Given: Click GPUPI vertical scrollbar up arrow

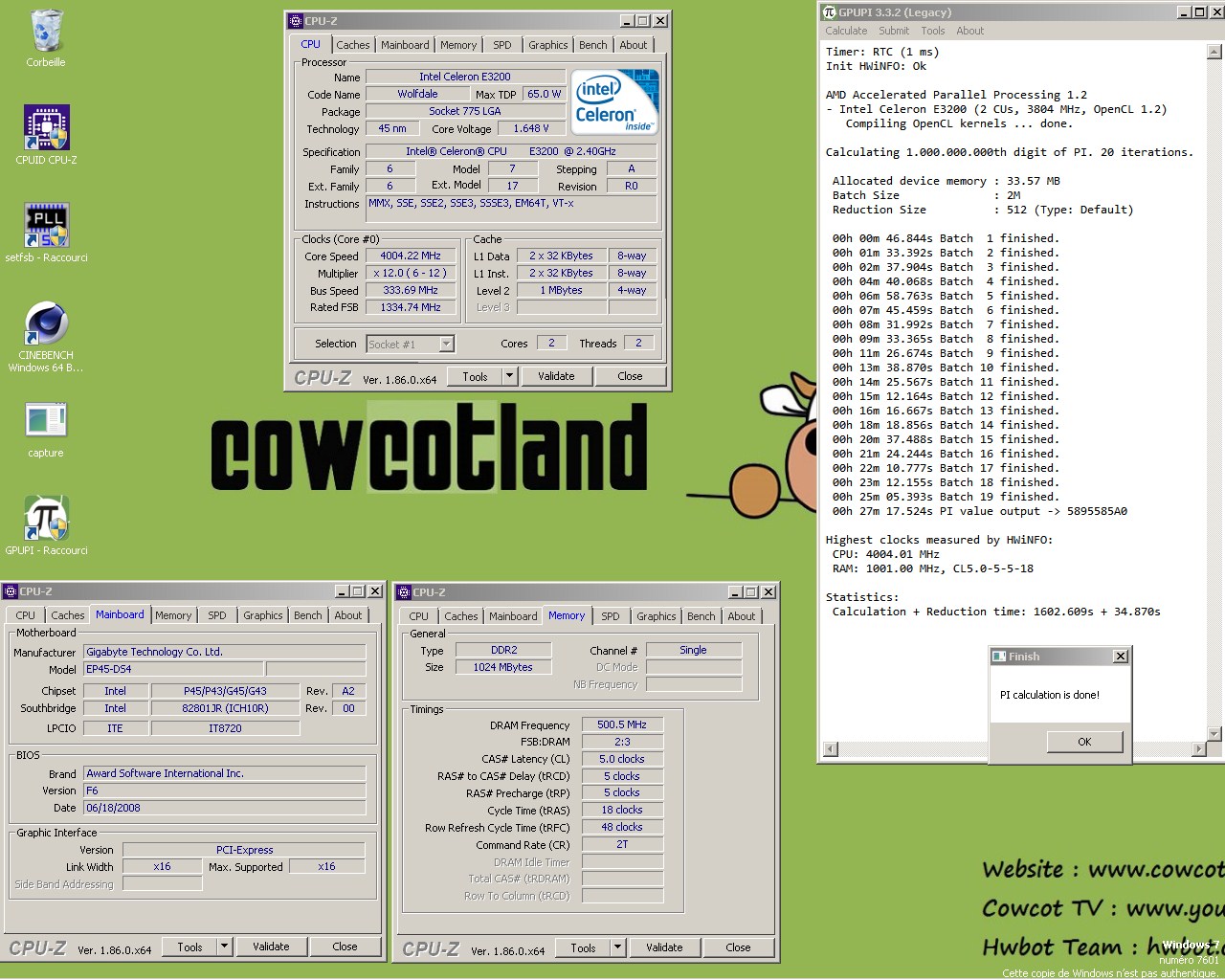Looking at the screenshot, I should click(x=1214, y=53).
